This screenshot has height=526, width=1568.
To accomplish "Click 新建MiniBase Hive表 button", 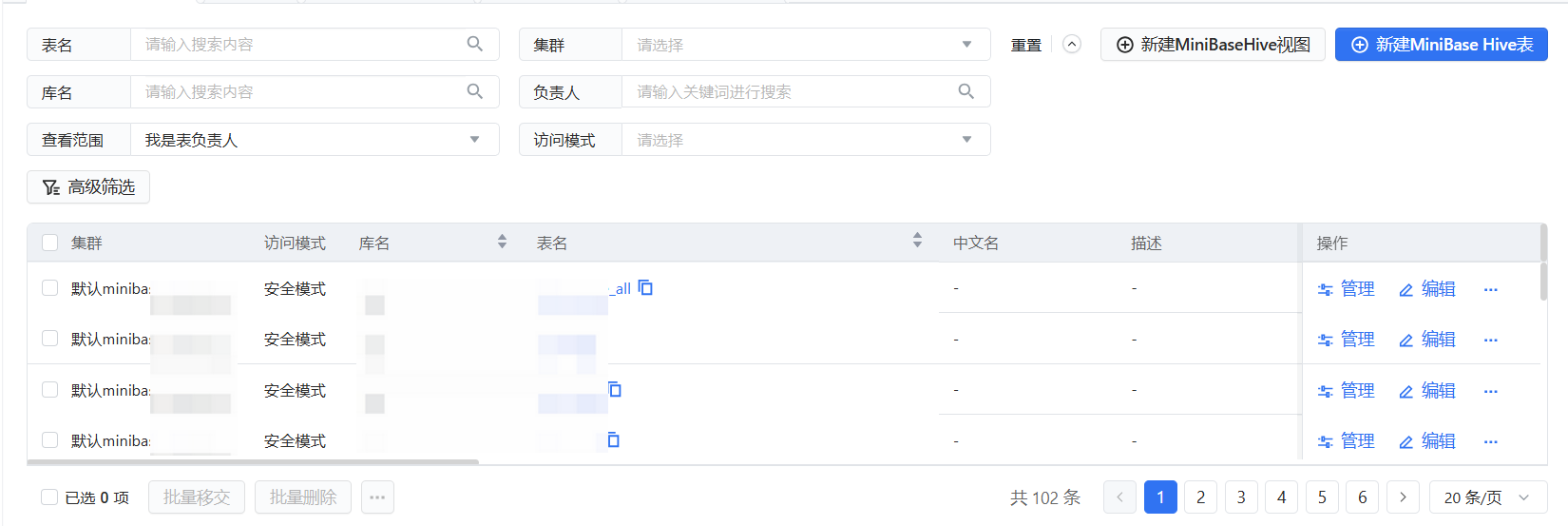I will click(1441, 45).
